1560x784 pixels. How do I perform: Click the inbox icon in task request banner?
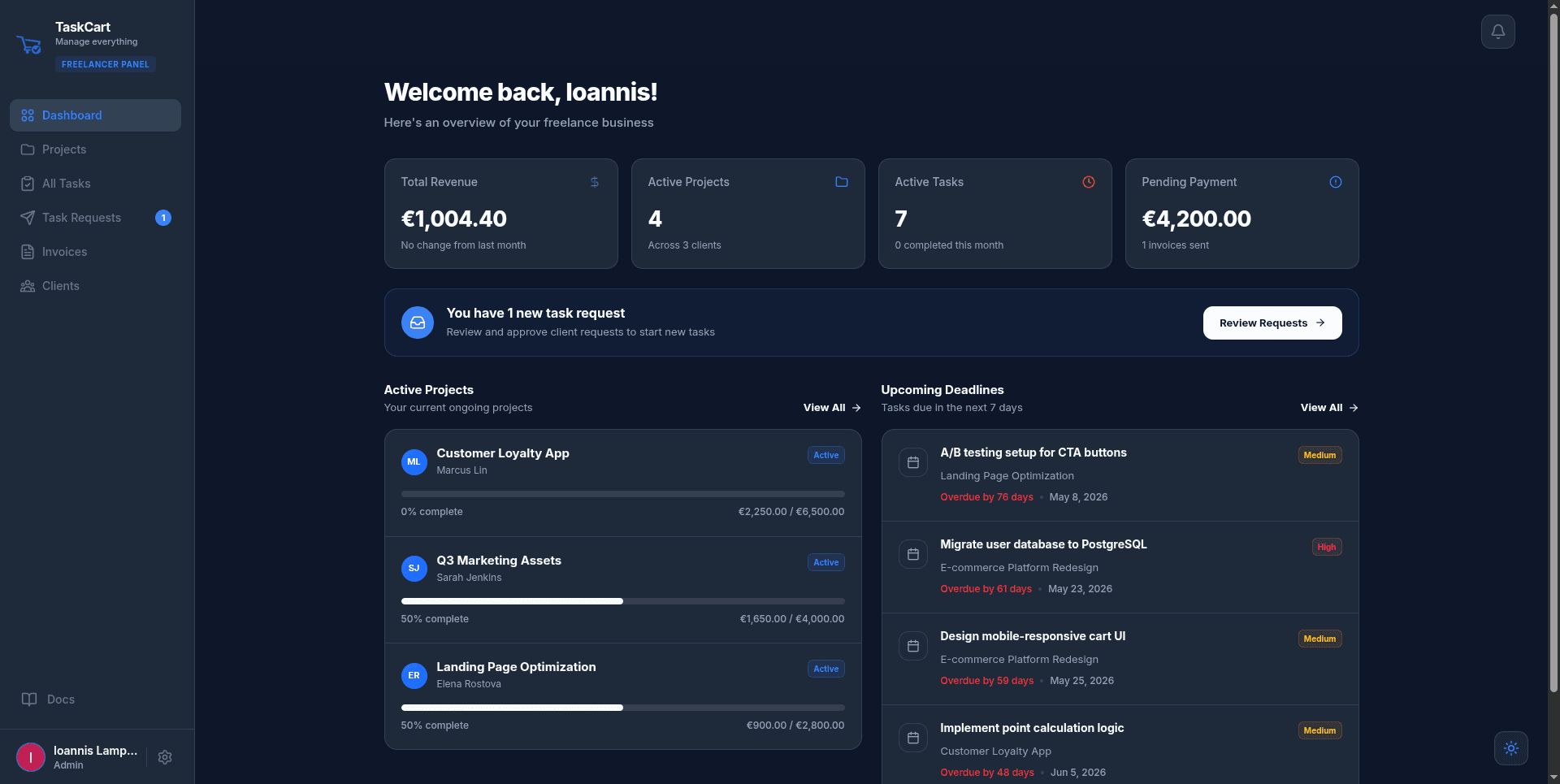418,323
